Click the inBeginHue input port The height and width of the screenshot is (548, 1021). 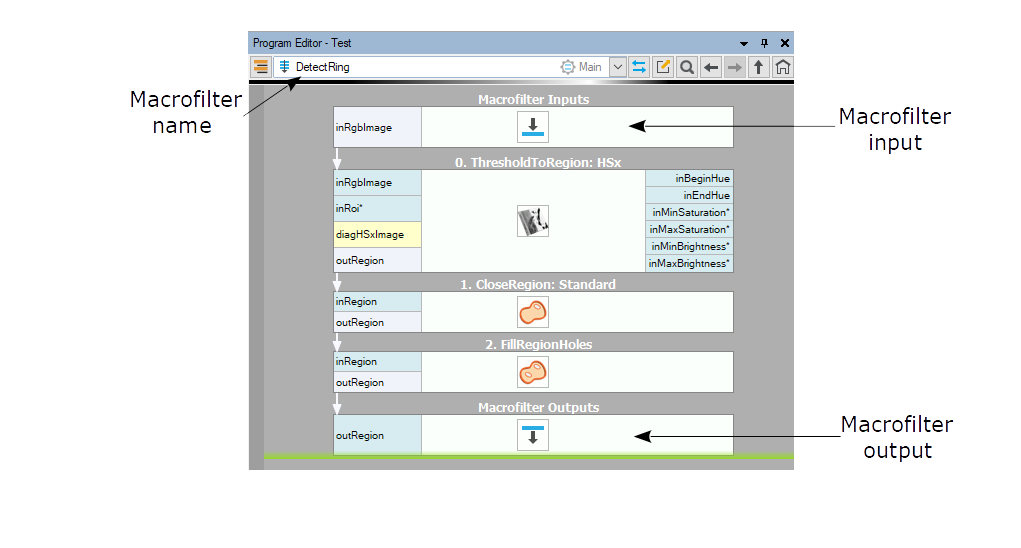click(x=689, y=178)
